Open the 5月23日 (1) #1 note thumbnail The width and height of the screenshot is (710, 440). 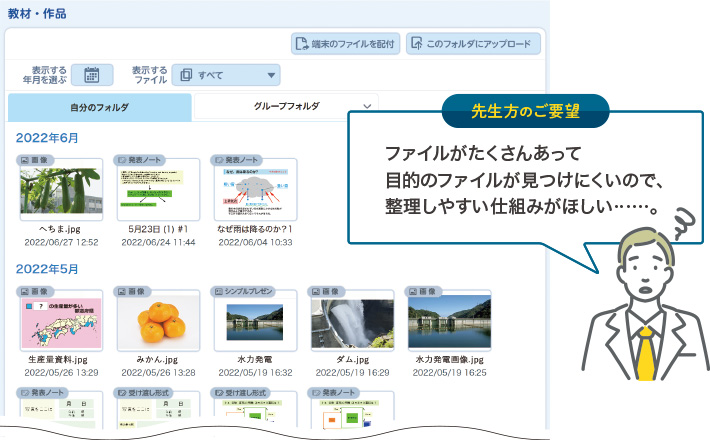pyautogui.click(x=158, y=191)
